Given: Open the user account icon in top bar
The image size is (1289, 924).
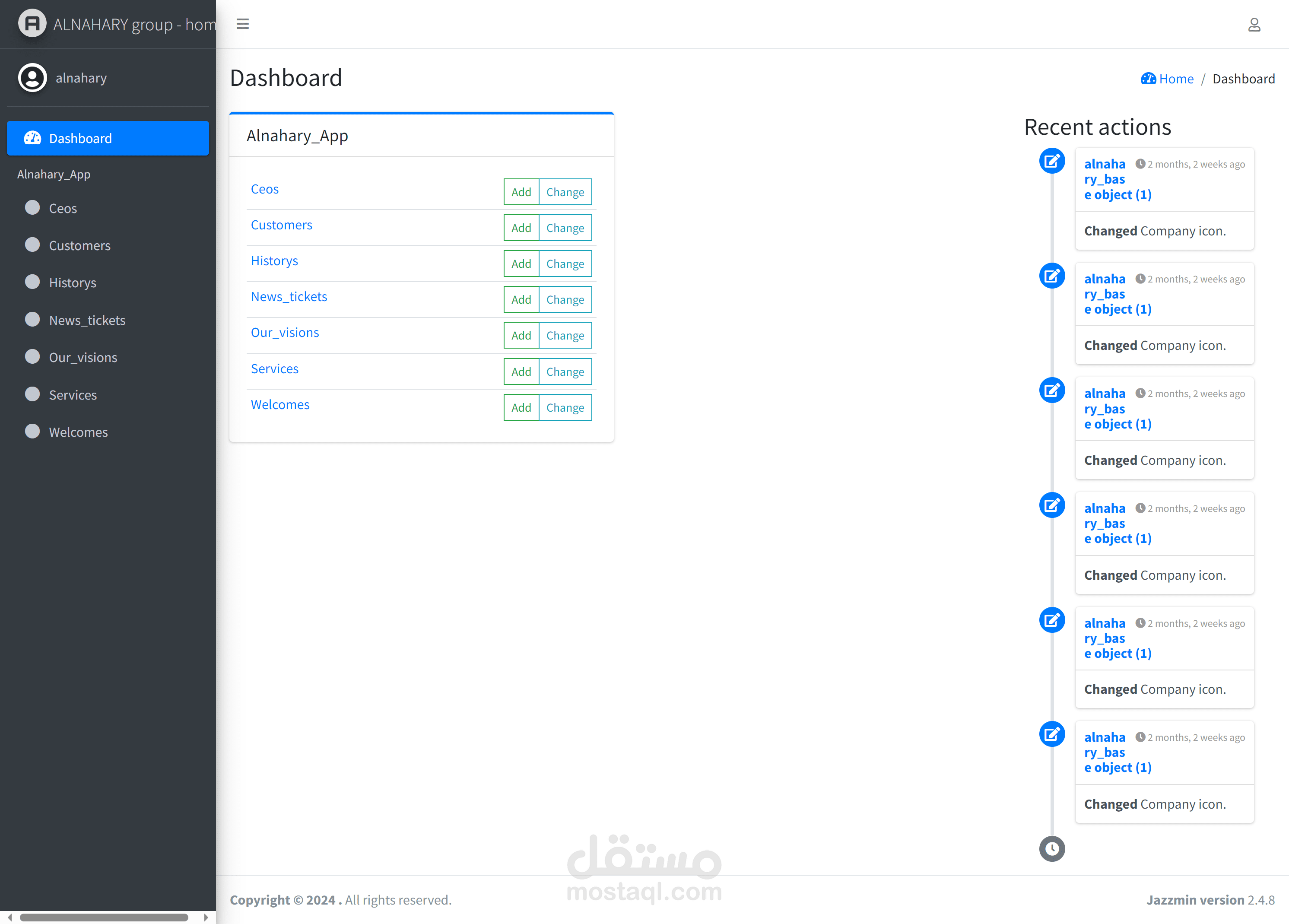Looking at the screenshot, I should pos(1254,25).
